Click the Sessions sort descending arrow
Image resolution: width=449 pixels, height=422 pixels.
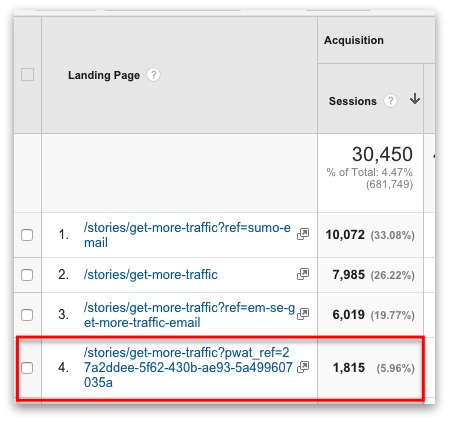pos(415,99)
